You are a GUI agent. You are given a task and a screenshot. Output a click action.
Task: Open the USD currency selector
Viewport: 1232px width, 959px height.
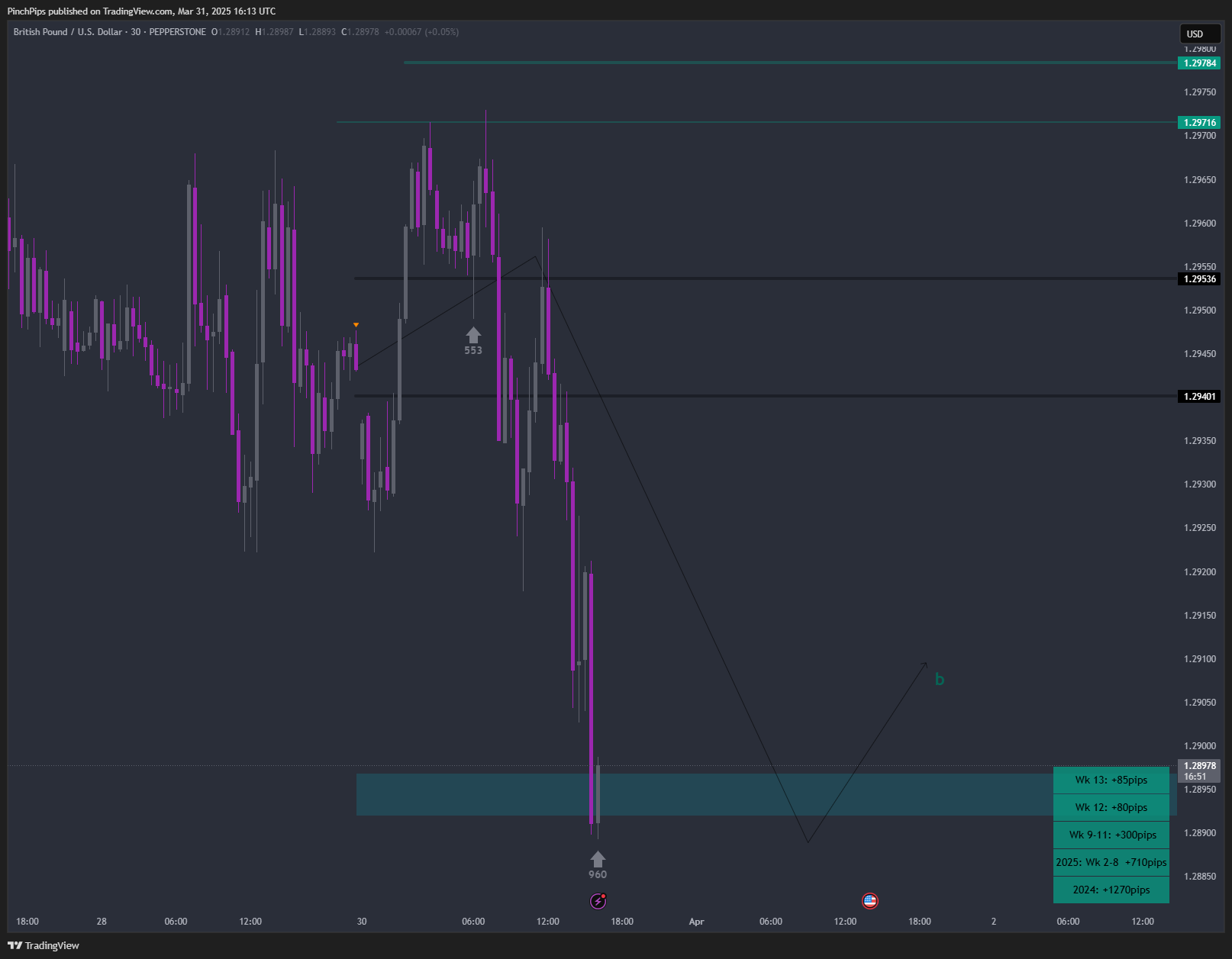tap(1200, 34)
